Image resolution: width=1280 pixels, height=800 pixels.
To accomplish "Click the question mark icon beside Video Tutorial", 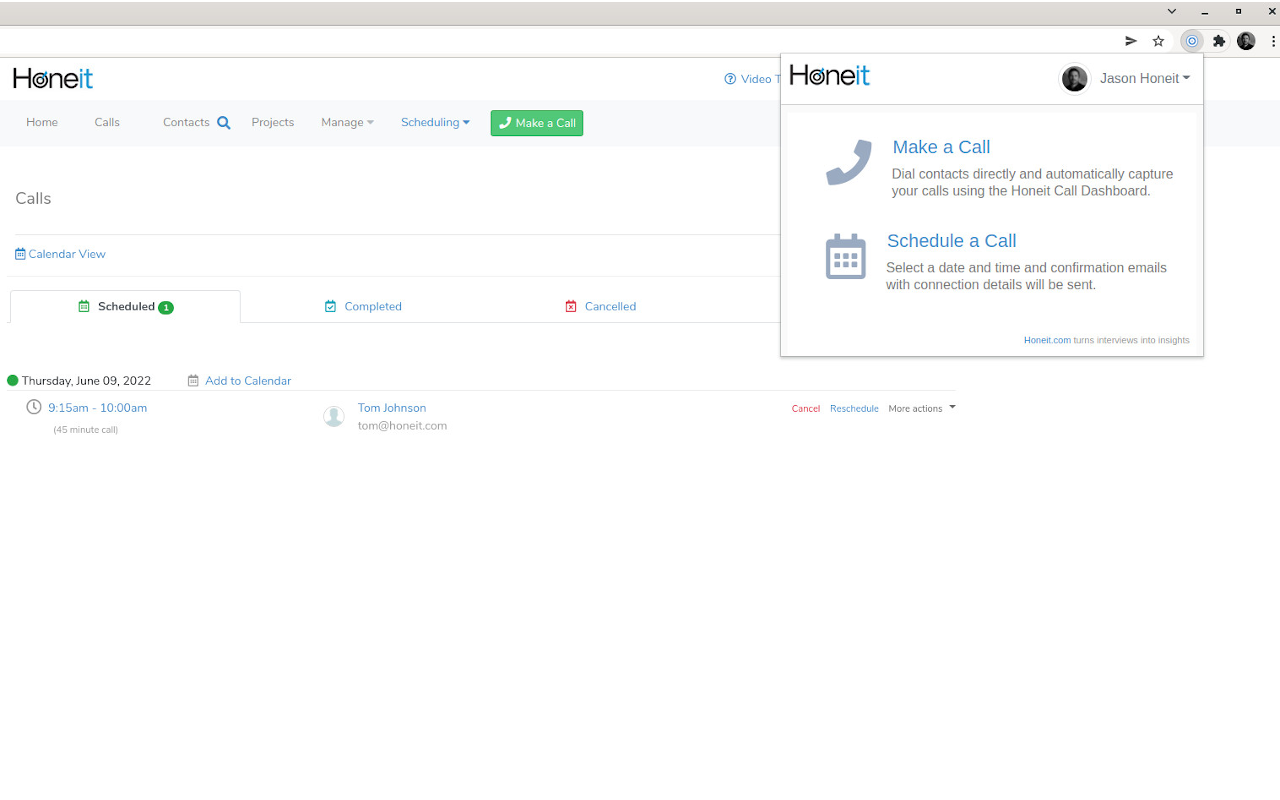I will coord(728,79).
